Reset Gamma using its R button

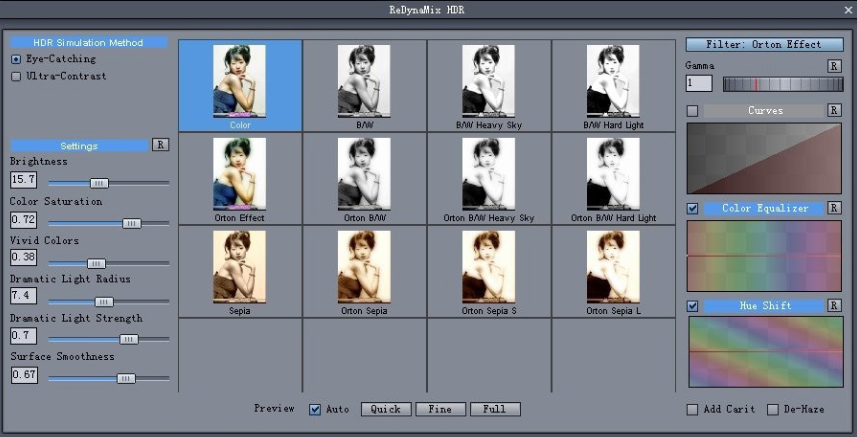(x=833, y=66)
